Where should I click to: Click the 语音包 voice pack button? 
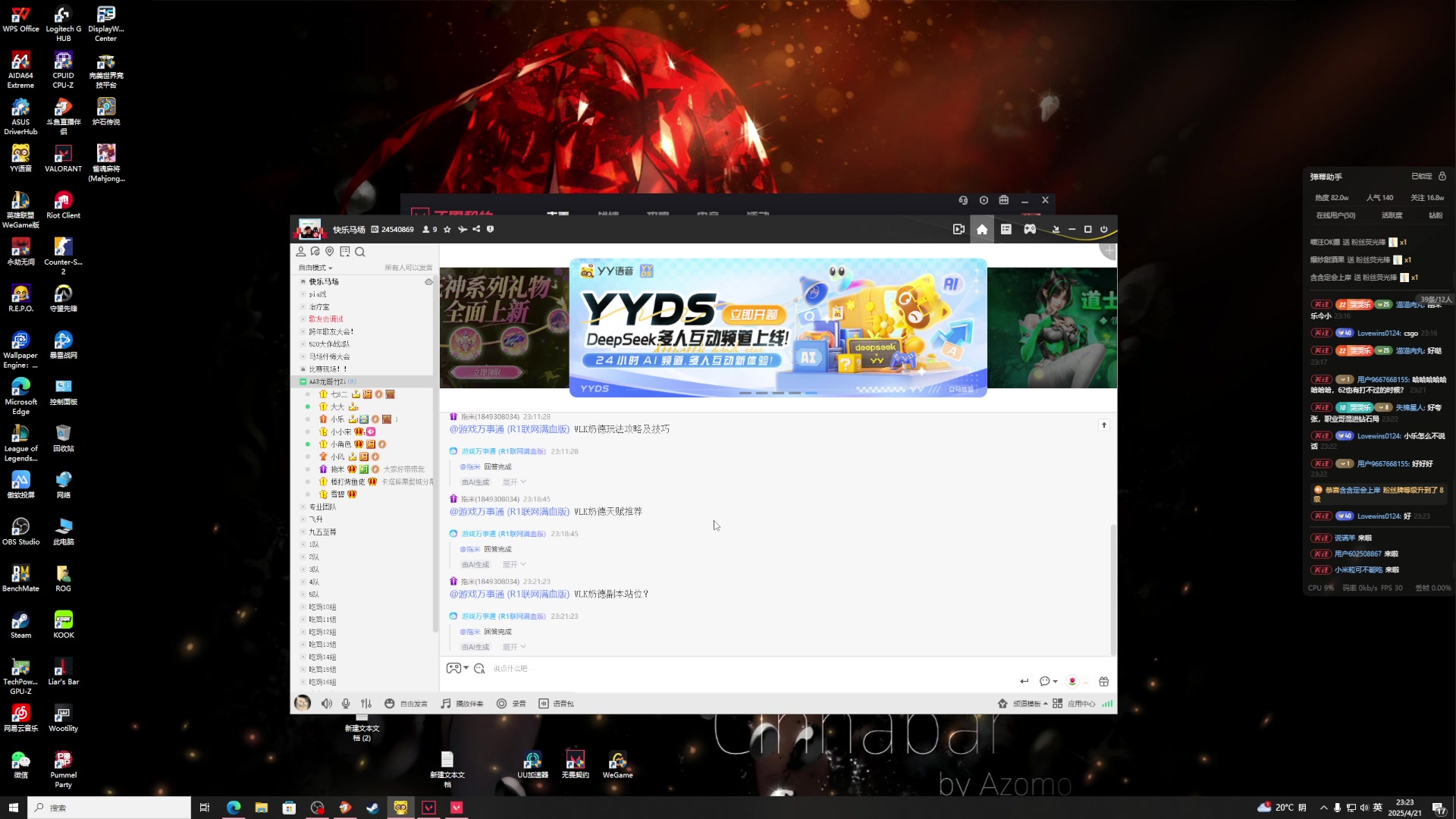click(557, 704)
